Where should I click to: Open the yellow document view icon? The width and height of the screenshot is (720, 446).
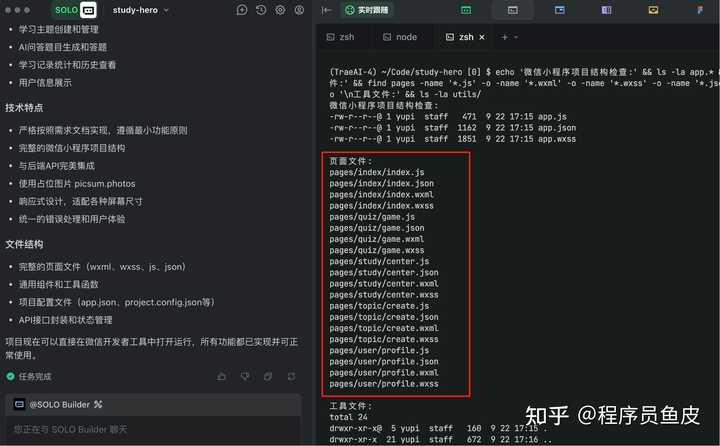pyautogui.click(x=653, y=10)
